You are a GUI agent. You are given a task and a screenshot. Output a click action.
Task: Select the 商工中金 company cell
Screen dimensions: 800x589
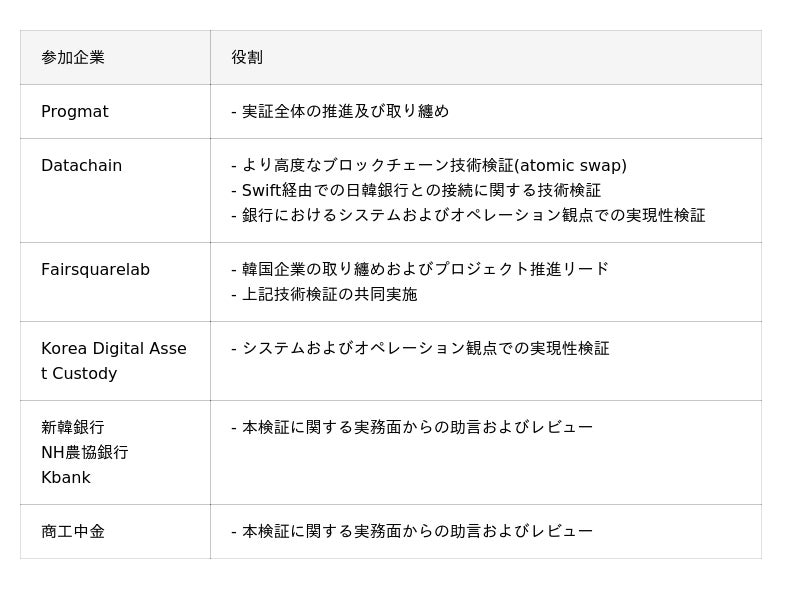point(73,532)
